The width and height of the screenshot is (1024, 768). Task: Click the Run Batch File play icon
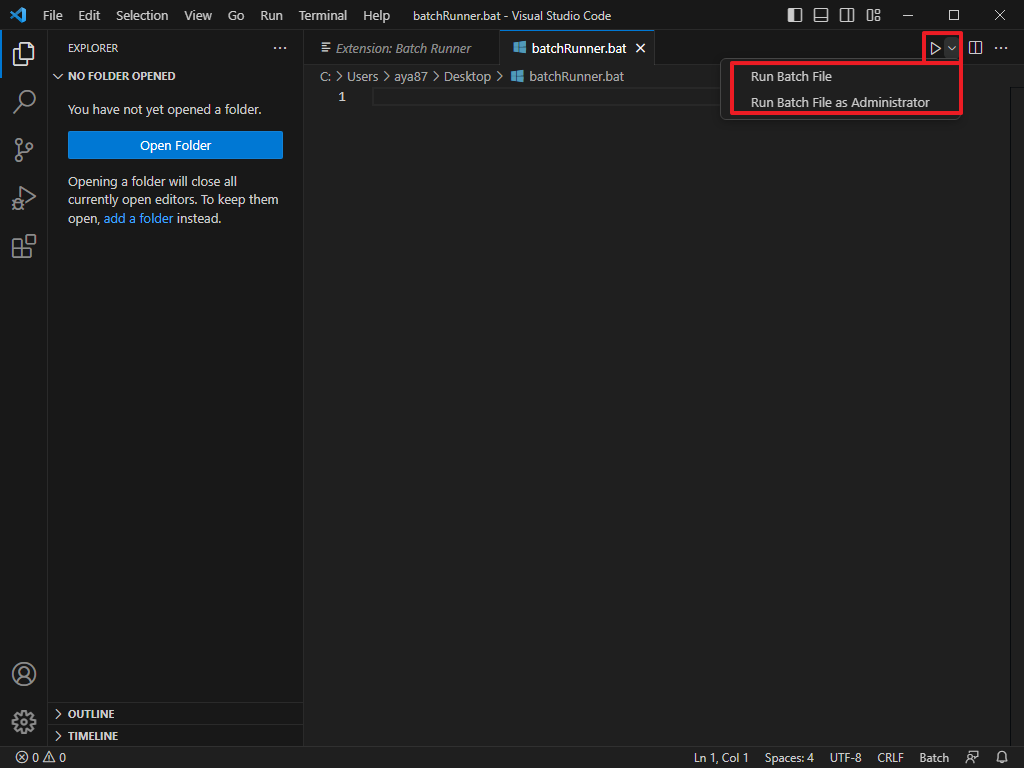935,48
